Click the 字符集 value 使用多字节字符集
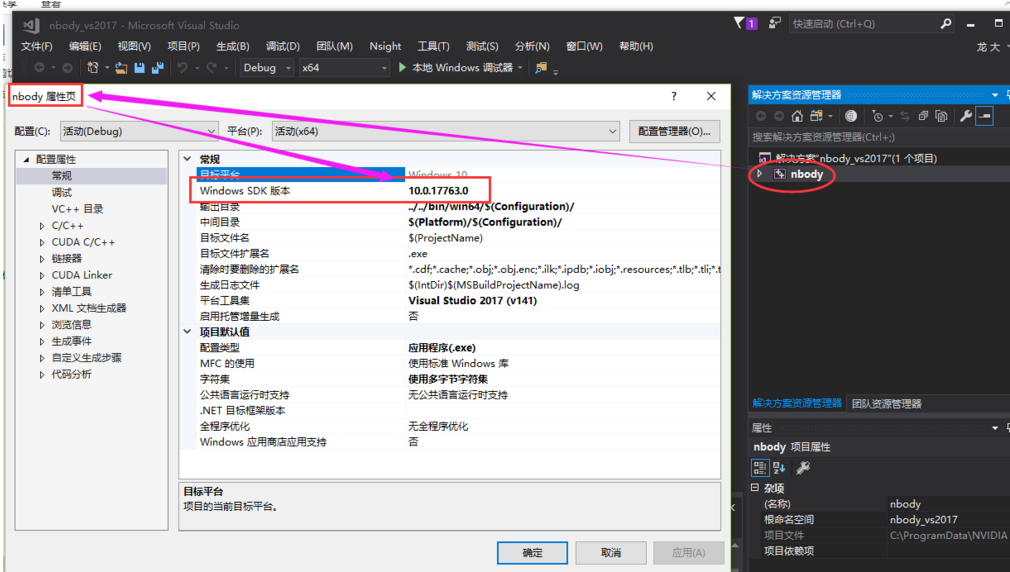The height and width of the screenshot is (572, 1010). click(448, 379)
